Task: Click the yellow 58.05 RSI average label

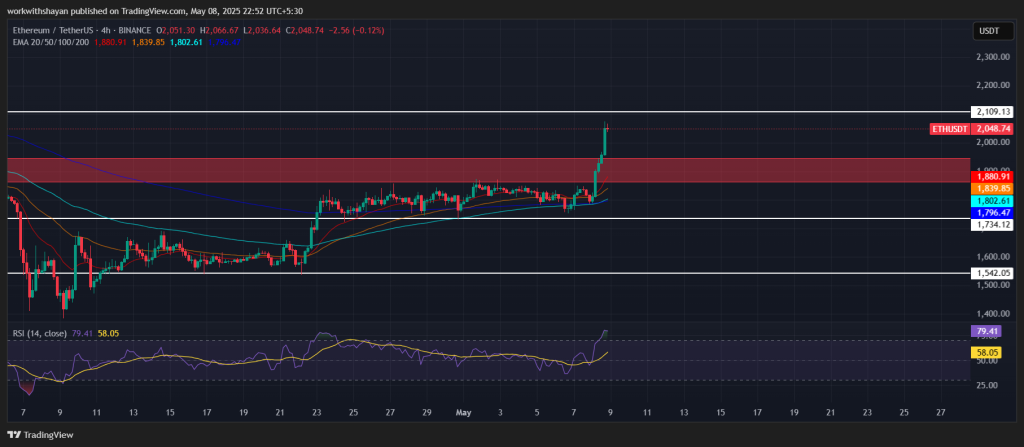Action: 985,353
